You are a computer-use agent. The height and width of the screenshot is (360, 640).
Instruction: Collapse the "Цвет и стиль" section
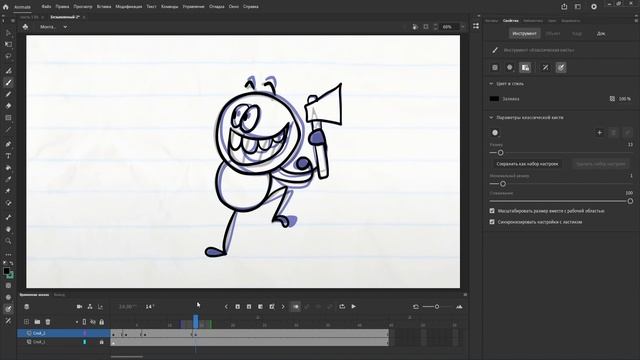click(x=491, y=84)
